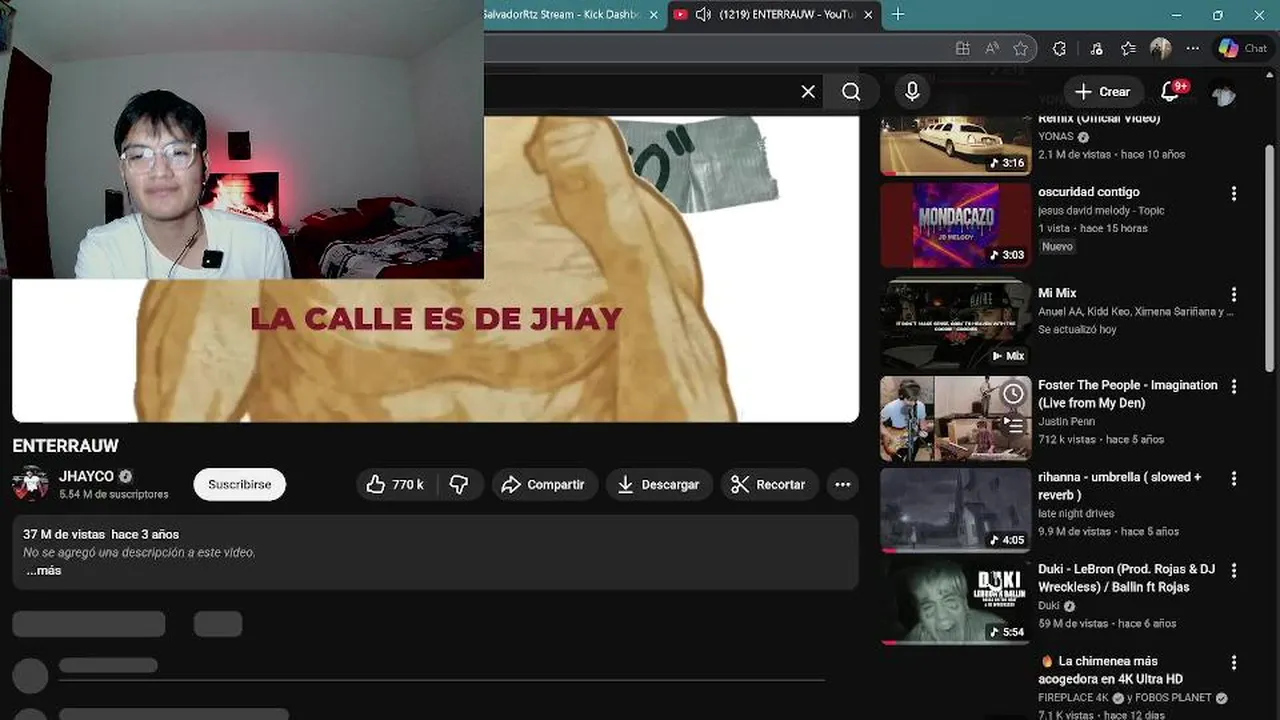Share the video via Compartir
The width and height of the screenshot is (1280, 720).
point(545,484)
